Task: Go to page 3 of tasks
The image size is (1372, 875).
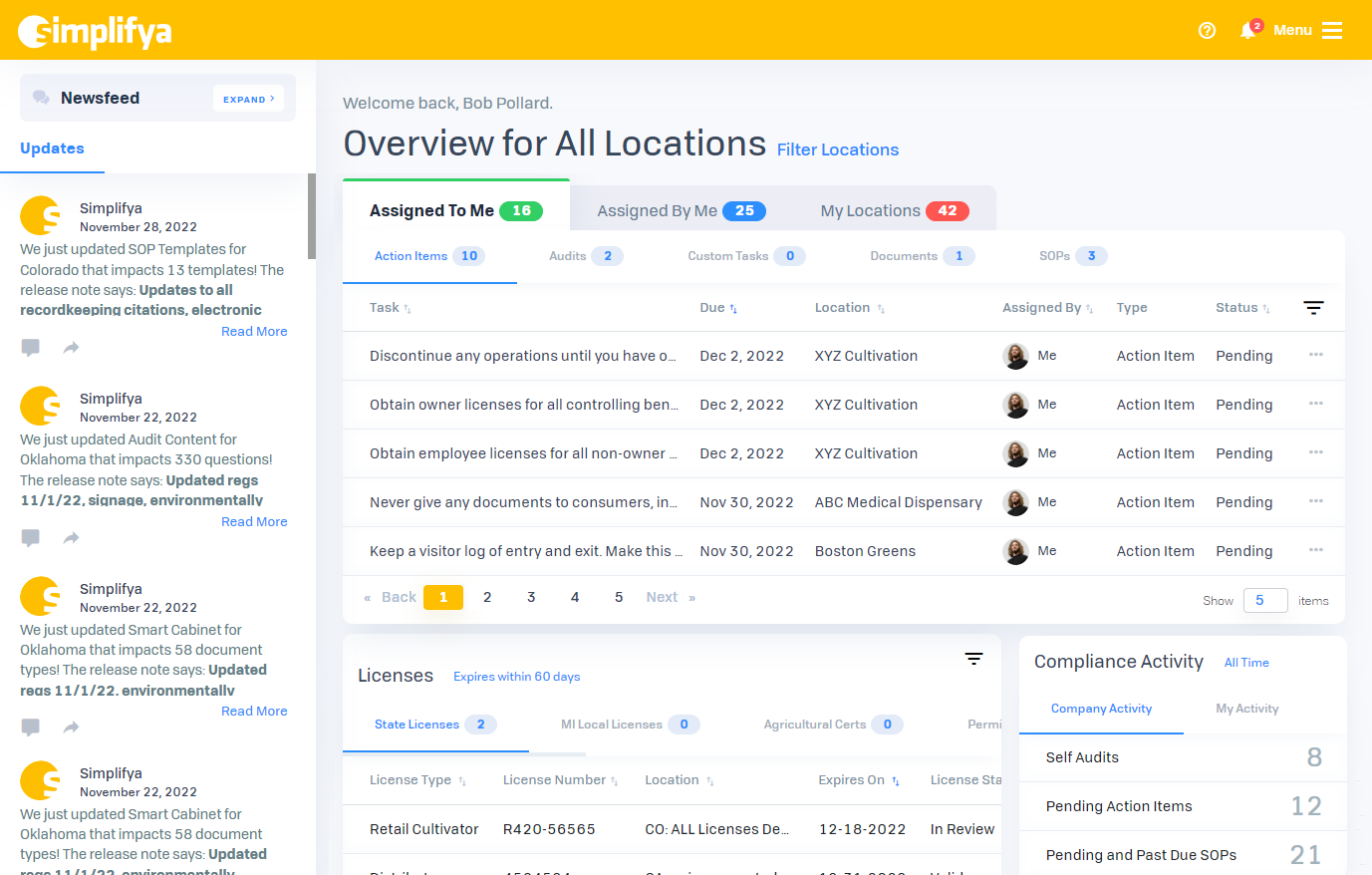Action: tap(531, 597)
